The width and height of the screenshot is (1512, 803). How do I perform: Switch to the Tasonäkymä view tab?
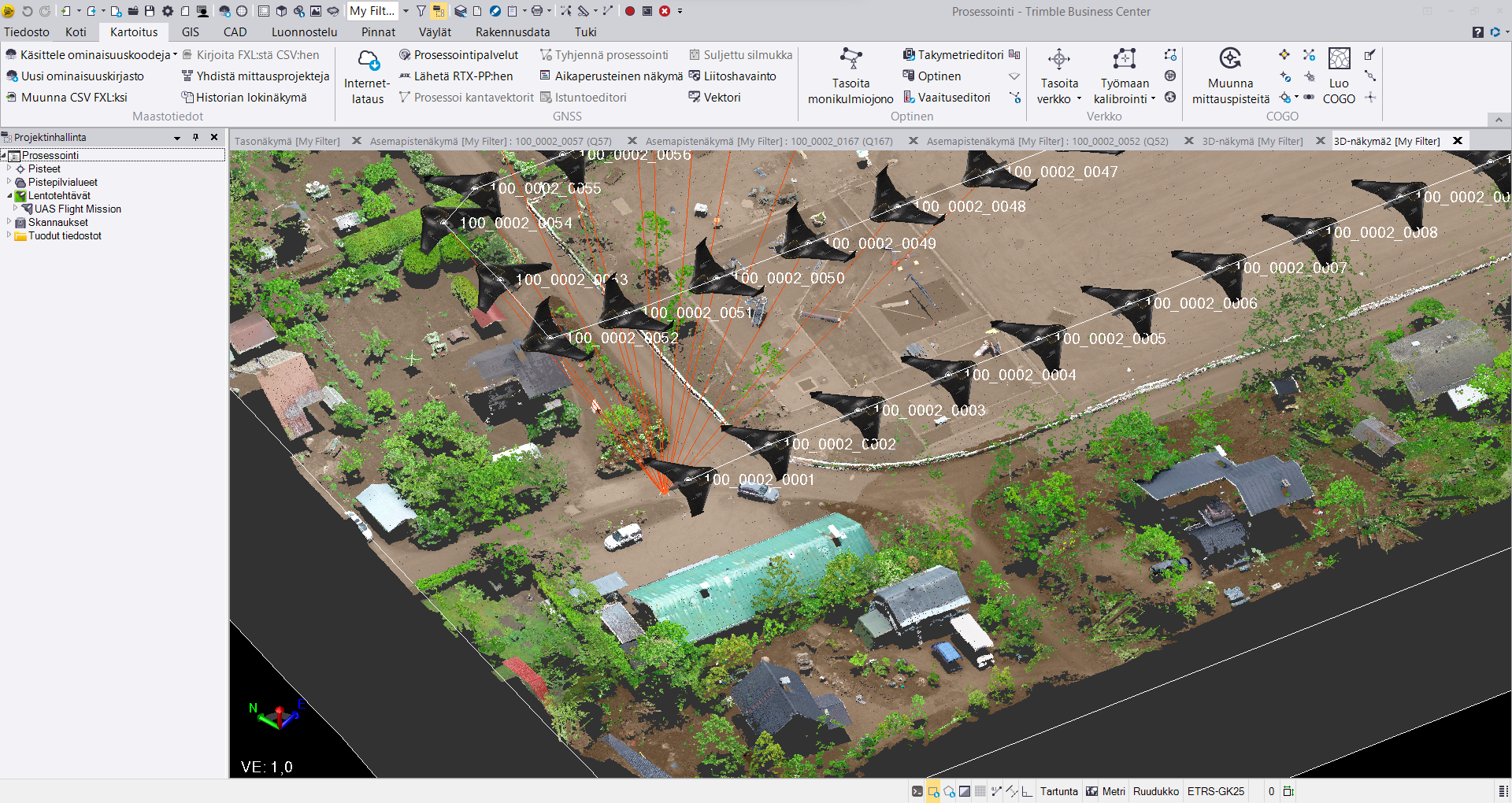pyautogui.click(x=287, y=141)
